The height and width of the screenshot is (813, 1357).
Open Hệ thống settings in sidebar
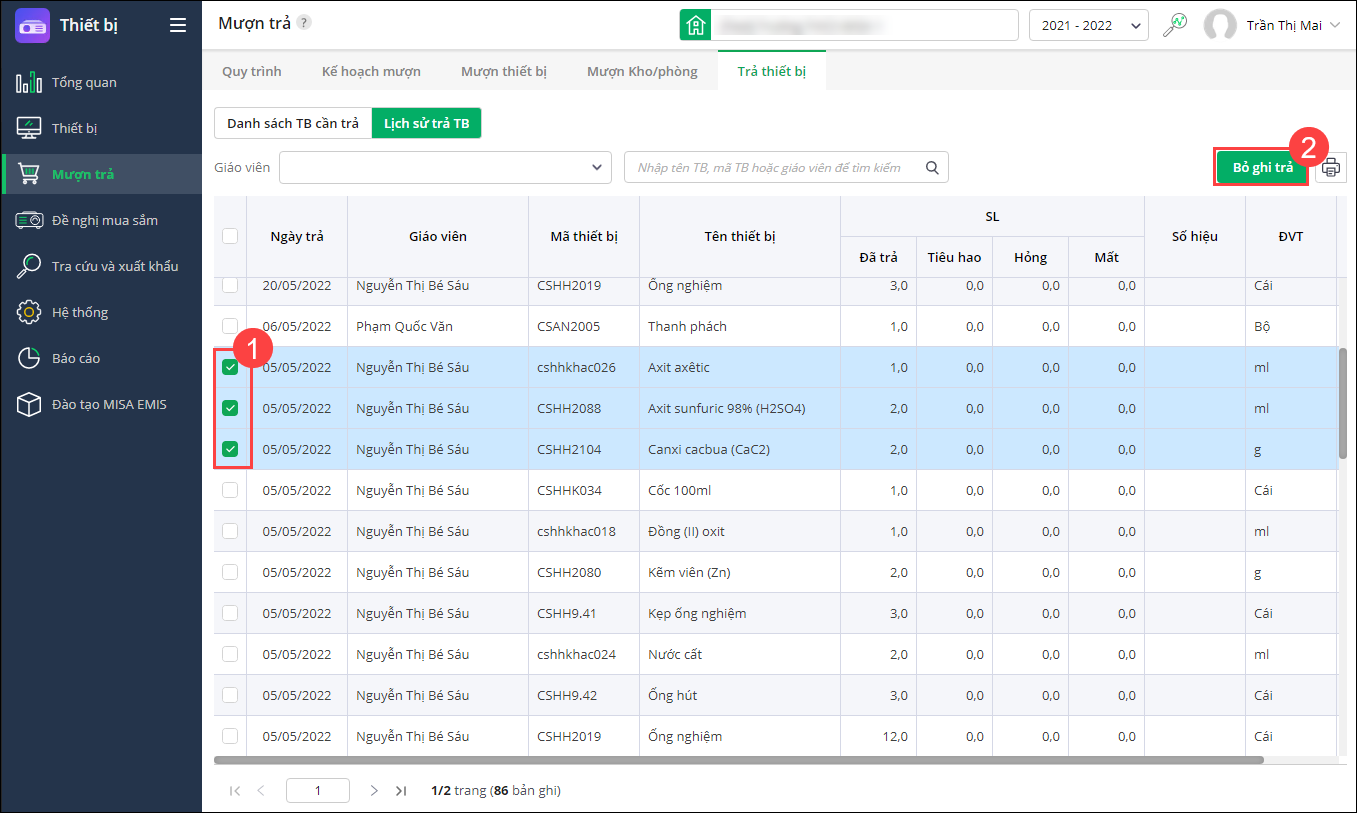tap(79, 312)
